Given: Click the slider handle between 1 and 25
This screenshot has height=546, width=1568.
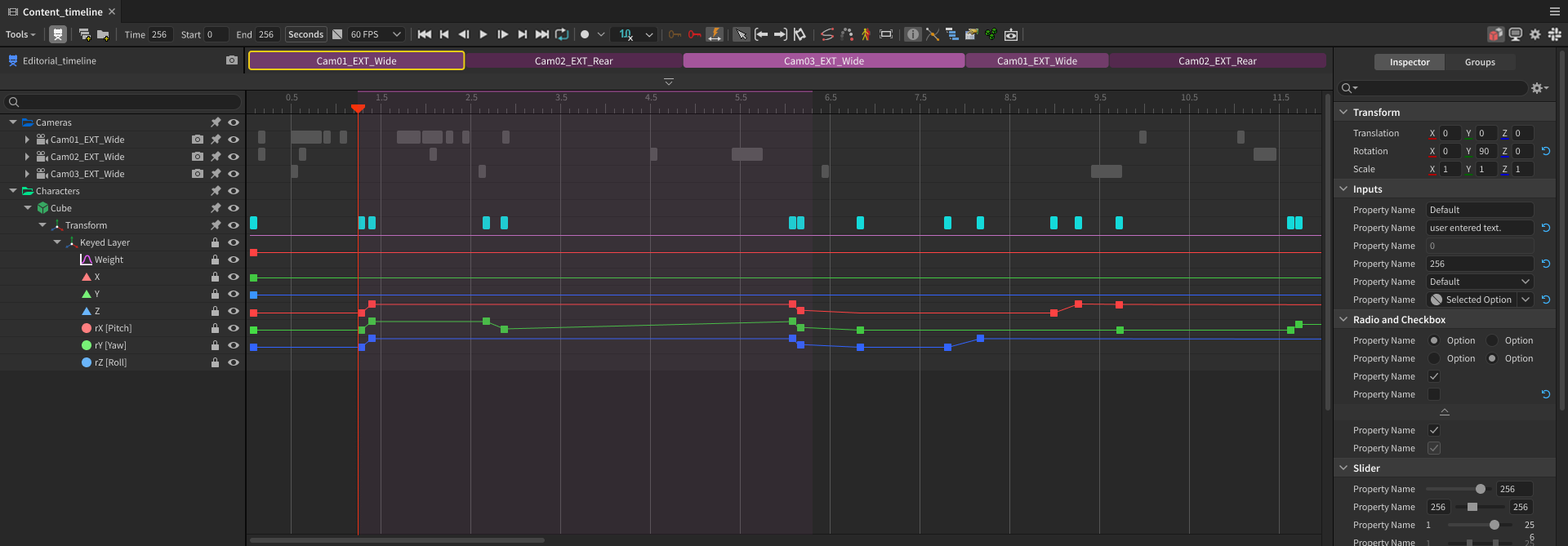Looking at the screenshot, I should point(1494,525).
